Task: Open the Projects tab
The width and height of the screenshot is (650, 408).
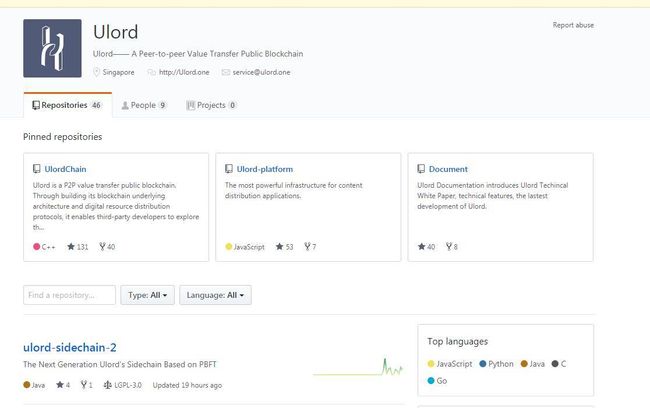Action: (211, 105)
